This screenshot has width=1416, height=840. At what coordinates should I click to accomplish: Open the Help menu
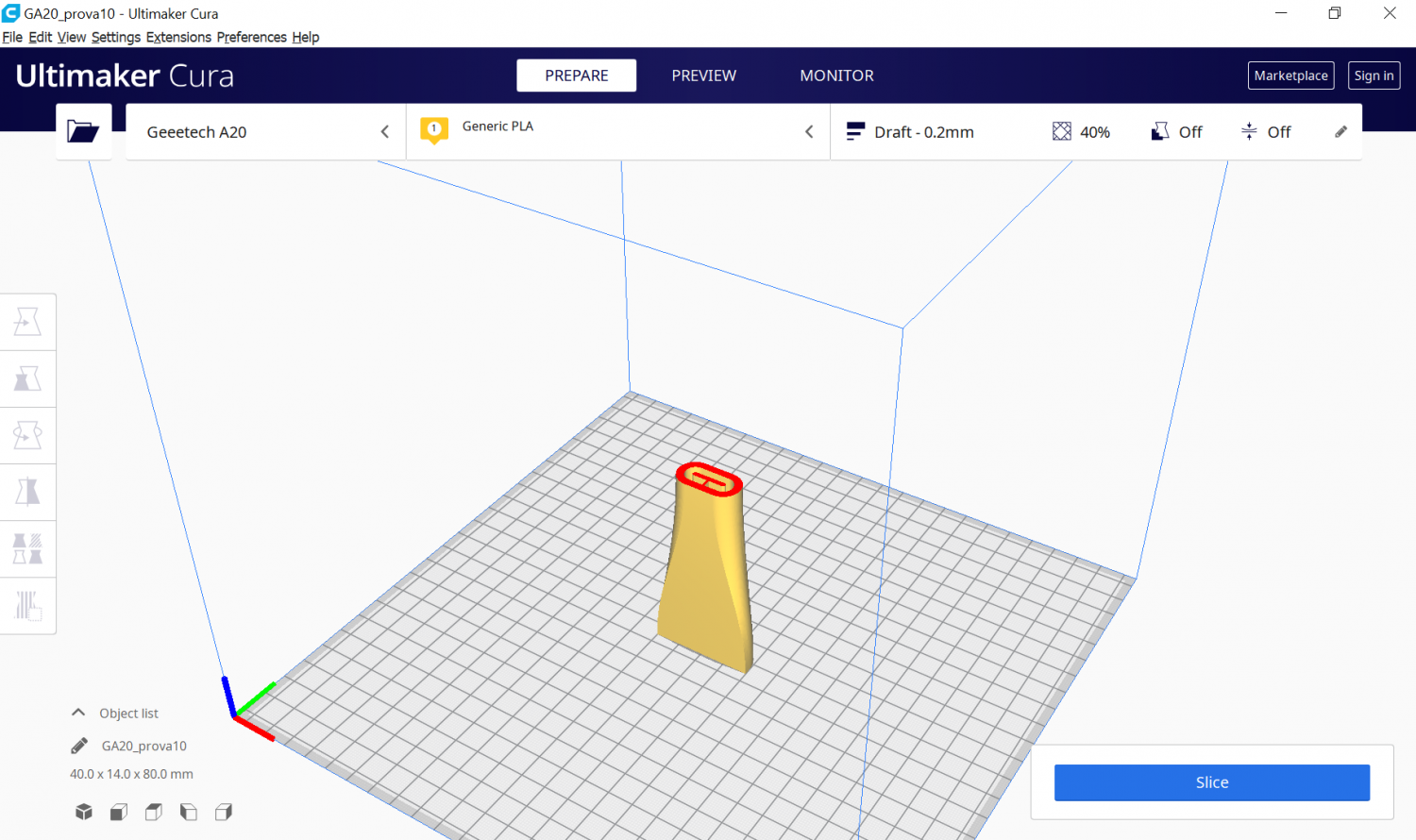pos(306,37)
